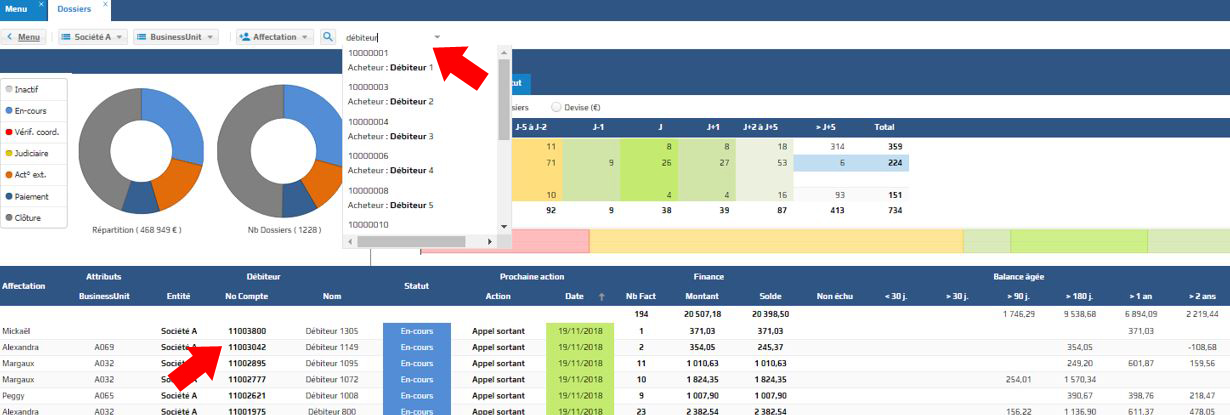Open the Affectation dropdown
Screen dimensions: 1230x415
pyautogui.click(x=273, y=37)
